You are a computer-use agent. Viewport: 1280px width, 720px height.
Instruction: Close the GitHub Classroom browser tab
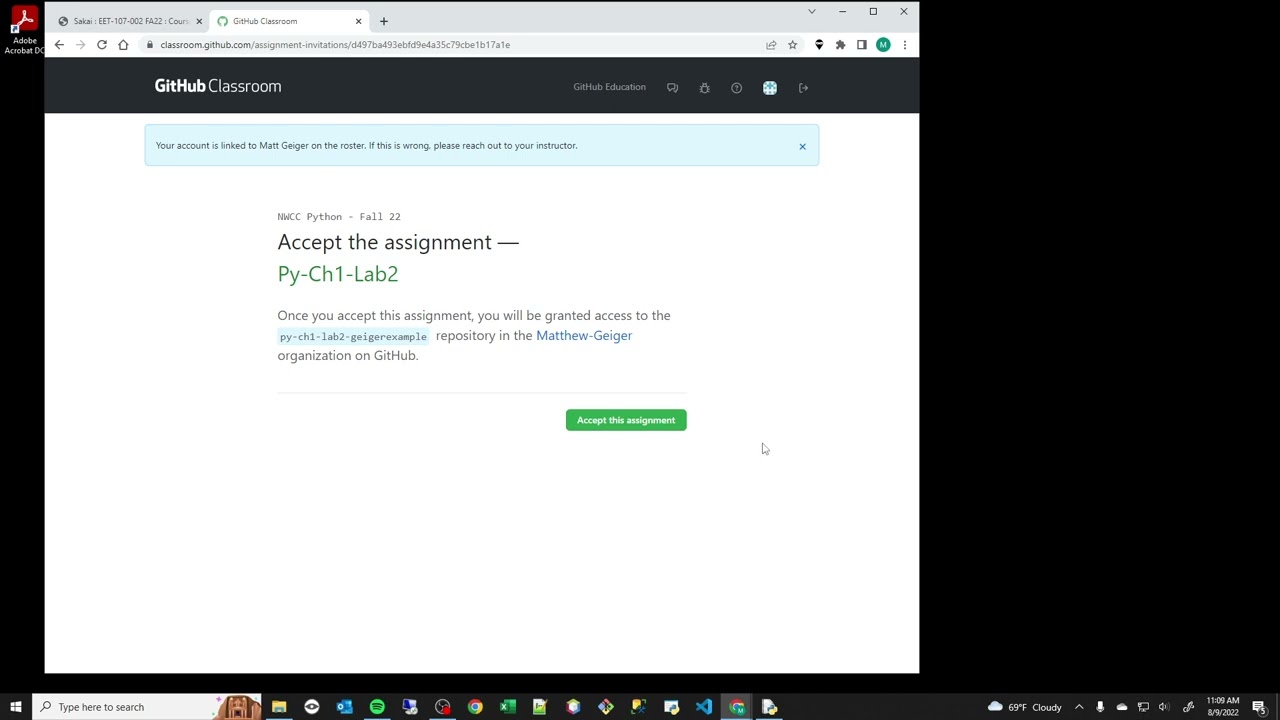358,21
